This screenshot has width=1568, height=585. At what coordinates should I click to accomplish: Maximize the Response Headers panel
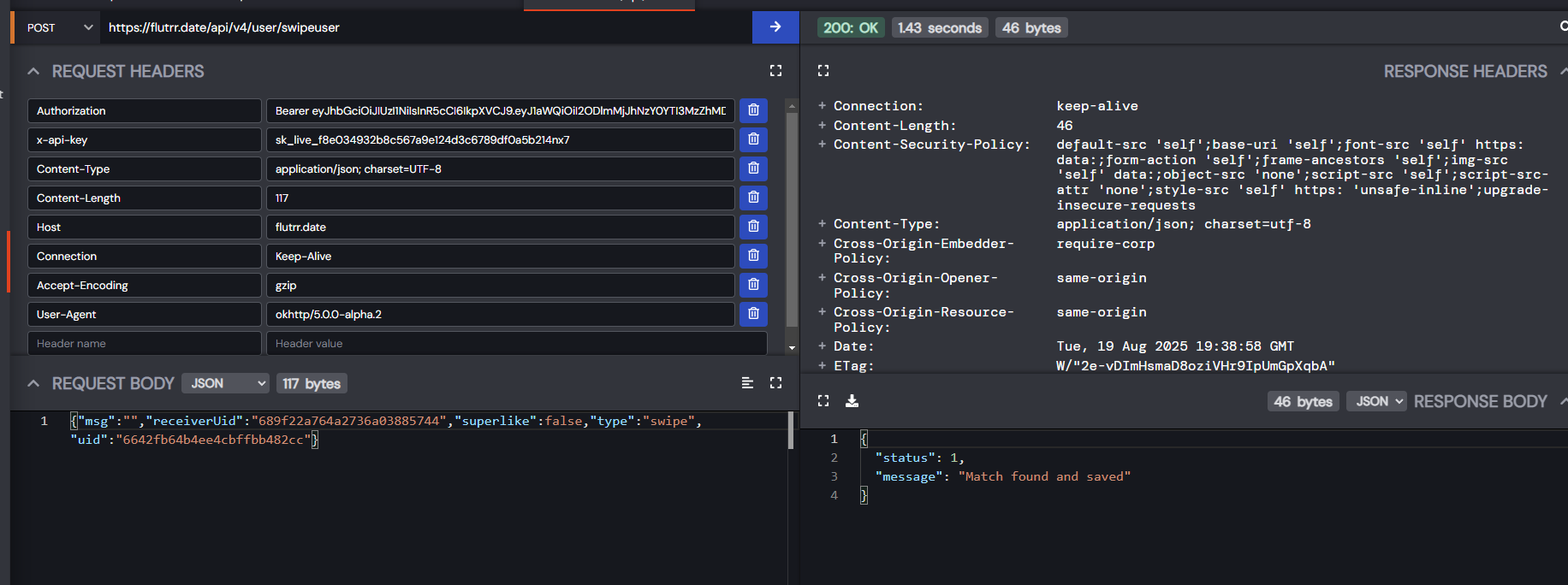pos(823,71)
